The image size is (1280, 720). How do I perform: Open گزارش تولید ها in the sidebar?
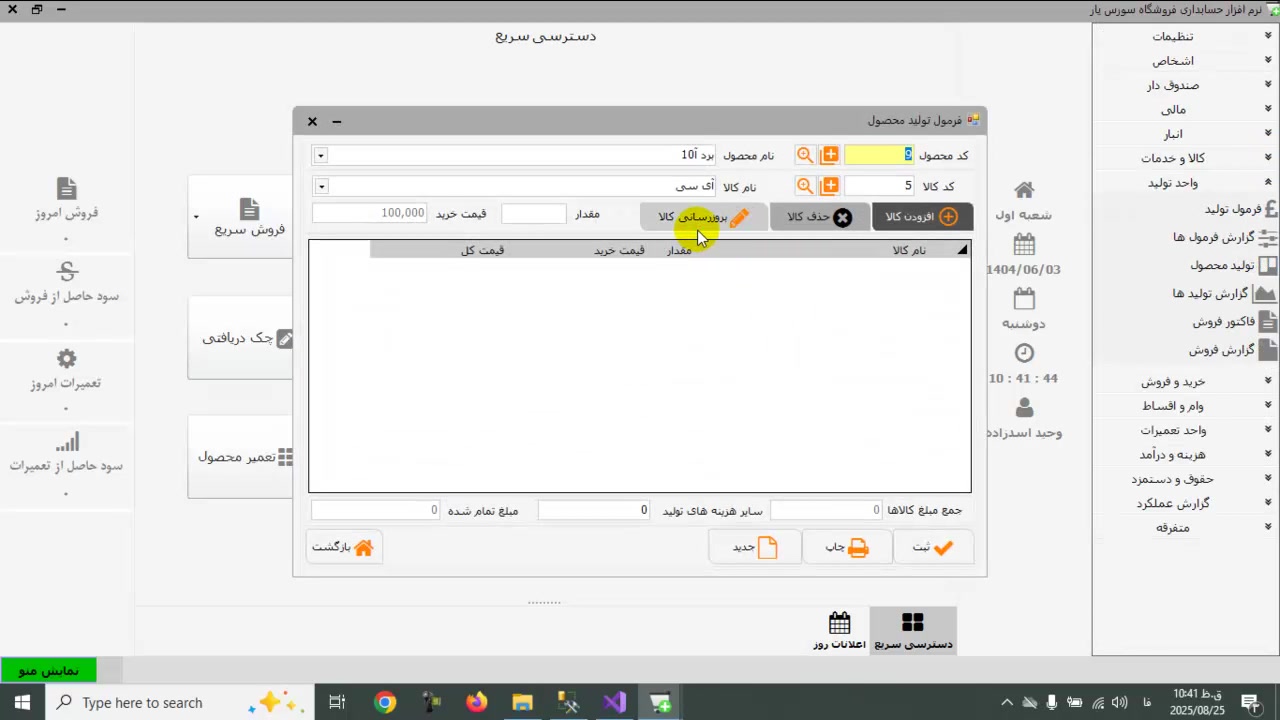click(1224, 293)
